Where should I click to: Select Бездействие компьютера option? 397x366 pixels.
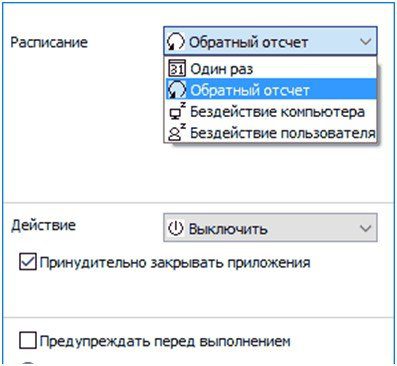(x=271, y=111)
